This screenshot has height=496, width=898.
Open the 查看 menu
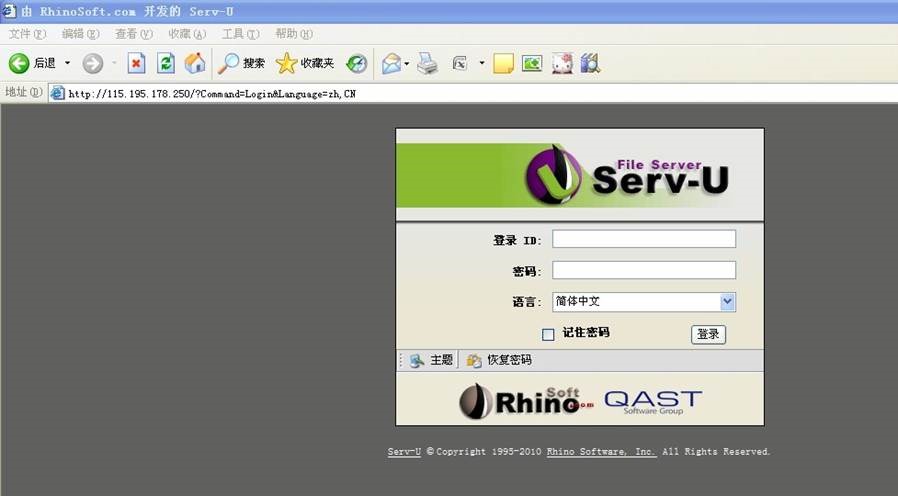(x=133, y=34)
